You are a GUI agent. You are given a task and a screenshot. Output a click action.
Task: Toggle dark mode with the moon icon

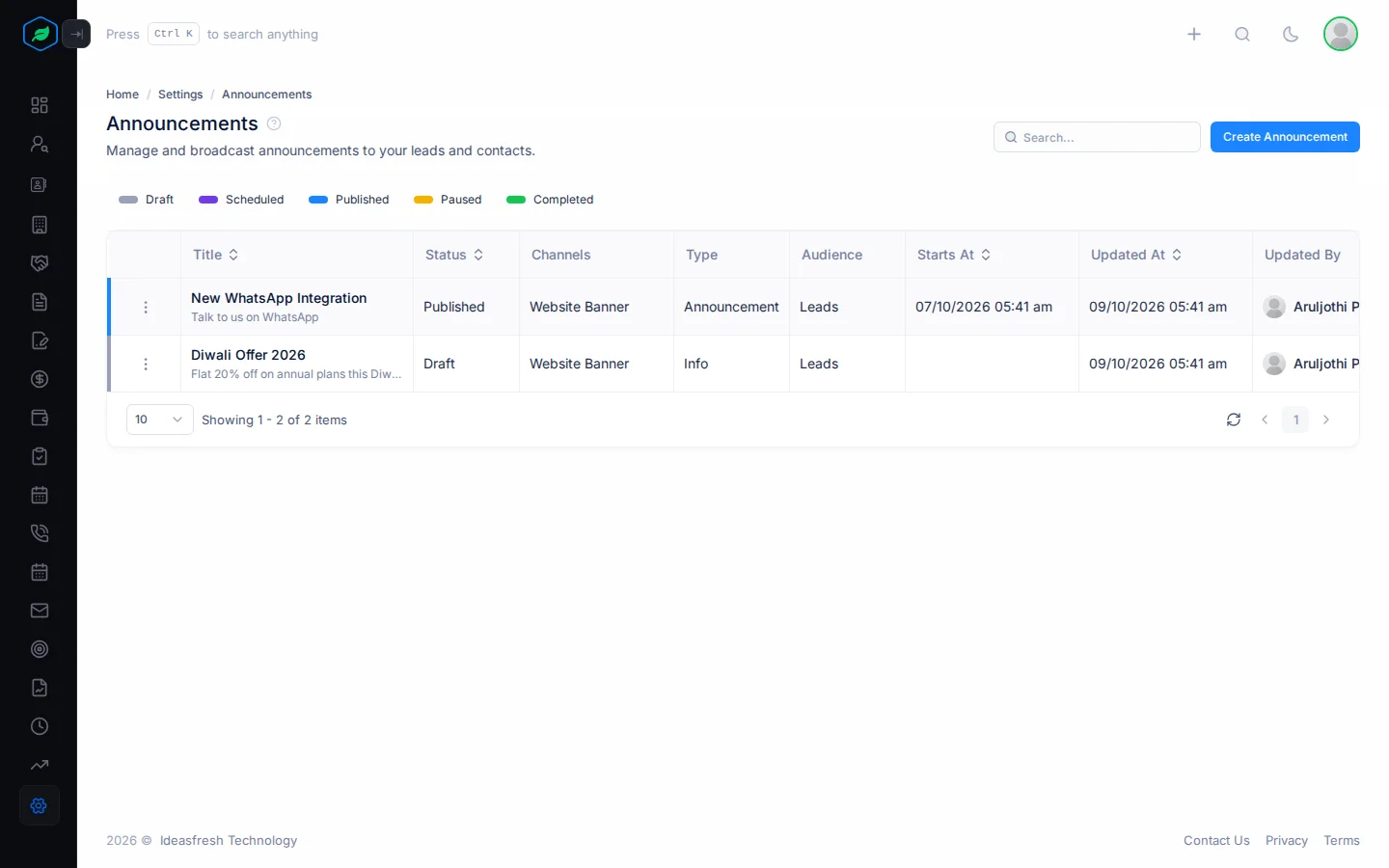1291,35
